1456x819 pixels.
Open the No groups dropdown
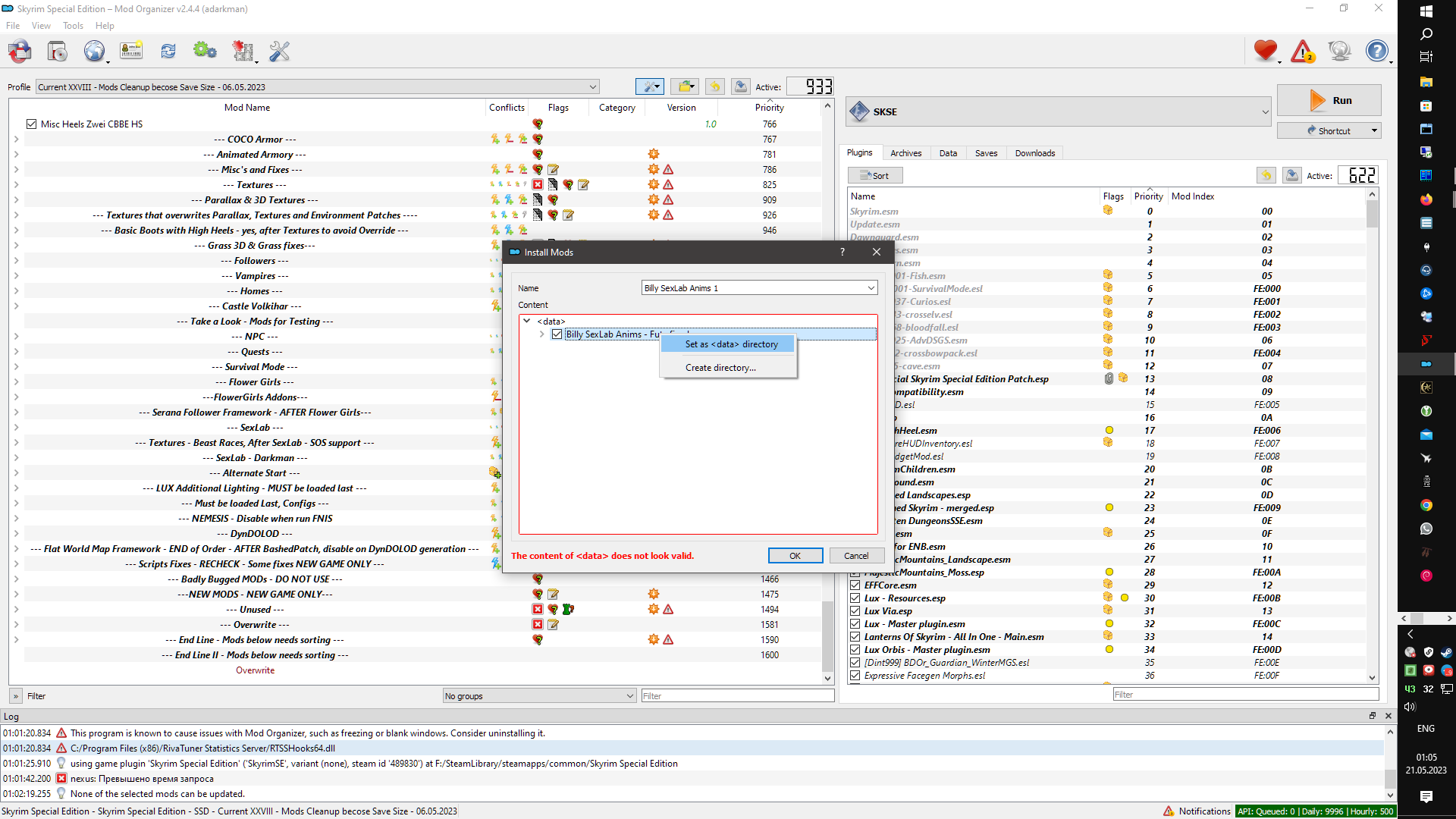[x=540, y=695]
